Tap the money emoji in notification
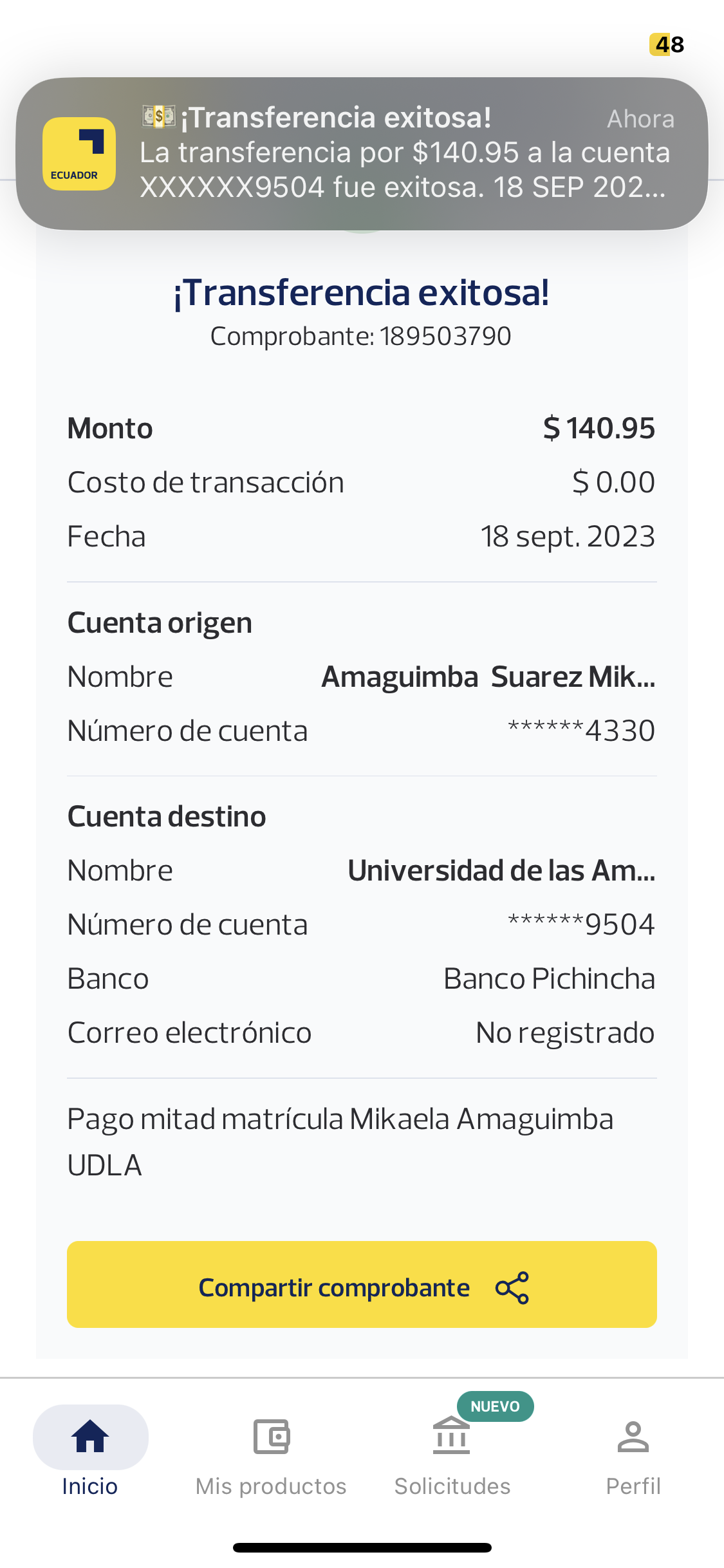The image size is (724, 1568). pos(158,117)
